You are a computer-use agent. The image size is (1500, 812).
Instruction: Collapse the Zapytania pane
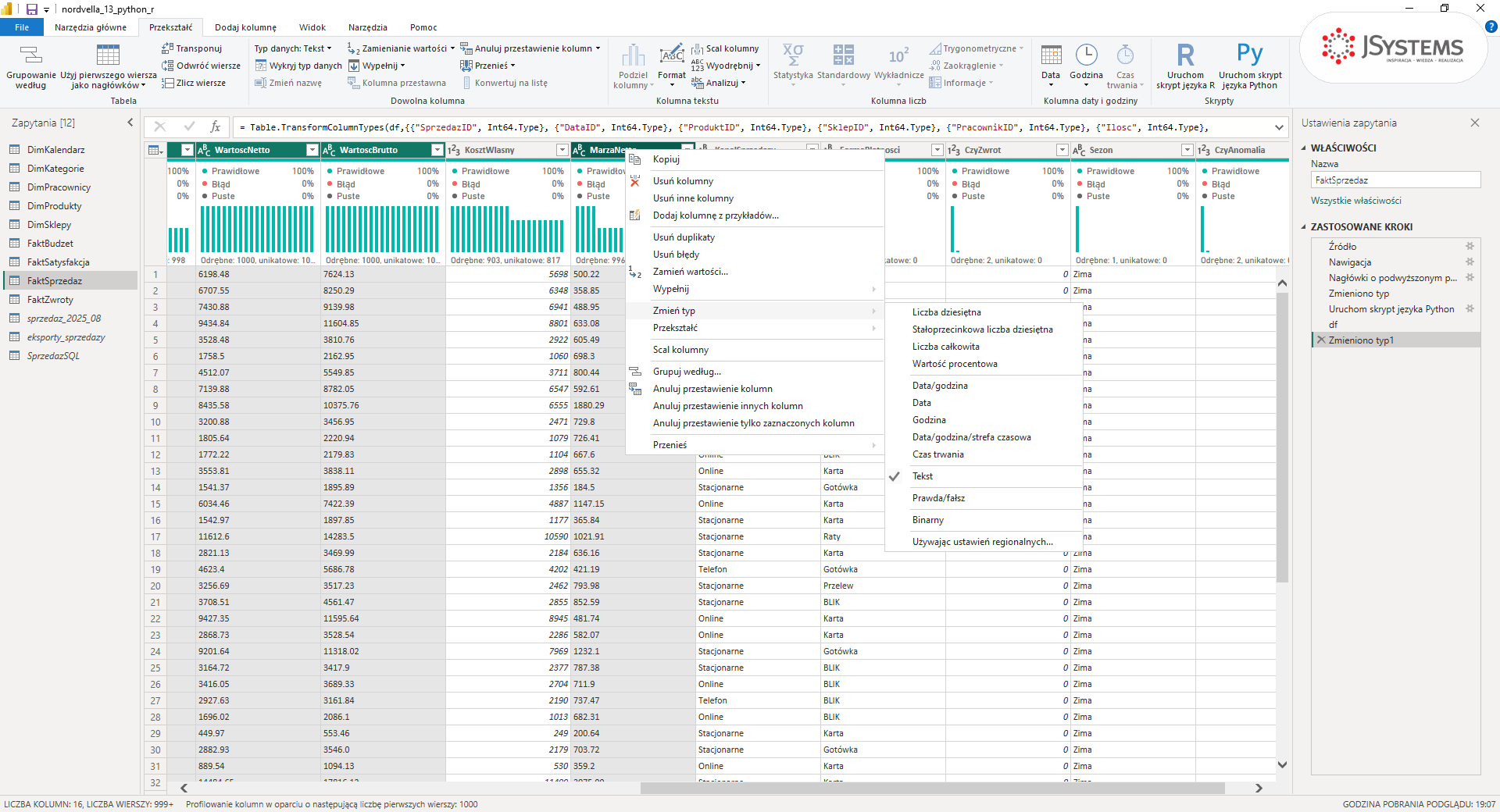tap(130, 123)
